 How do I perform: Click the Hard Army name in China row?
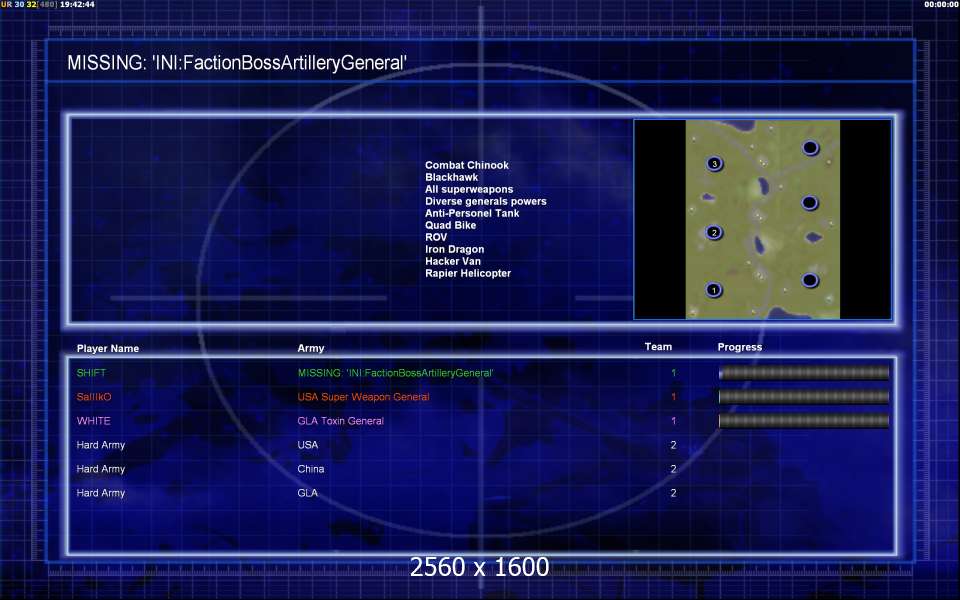point(100,469)
